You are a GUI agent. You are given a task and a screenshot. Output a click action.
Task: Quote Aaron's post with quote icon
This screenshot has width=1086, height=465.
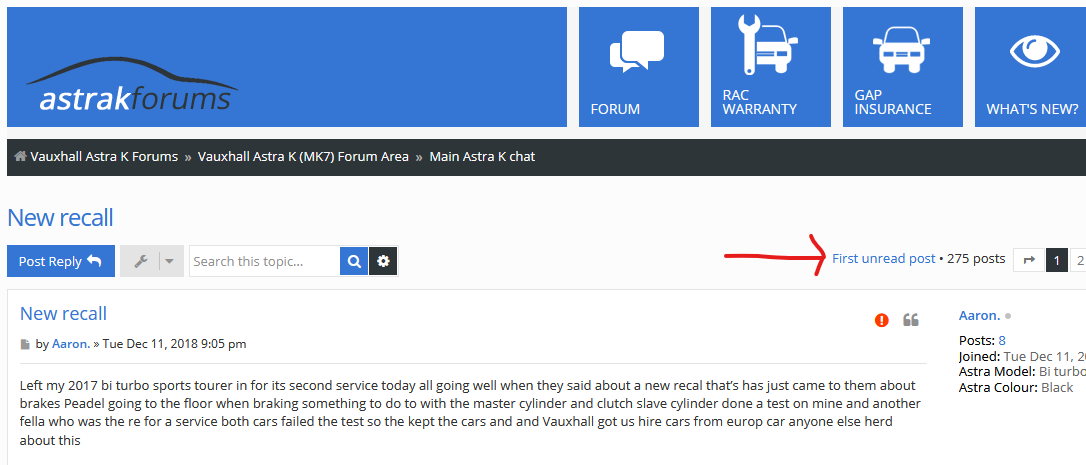[x=911, y=319]
